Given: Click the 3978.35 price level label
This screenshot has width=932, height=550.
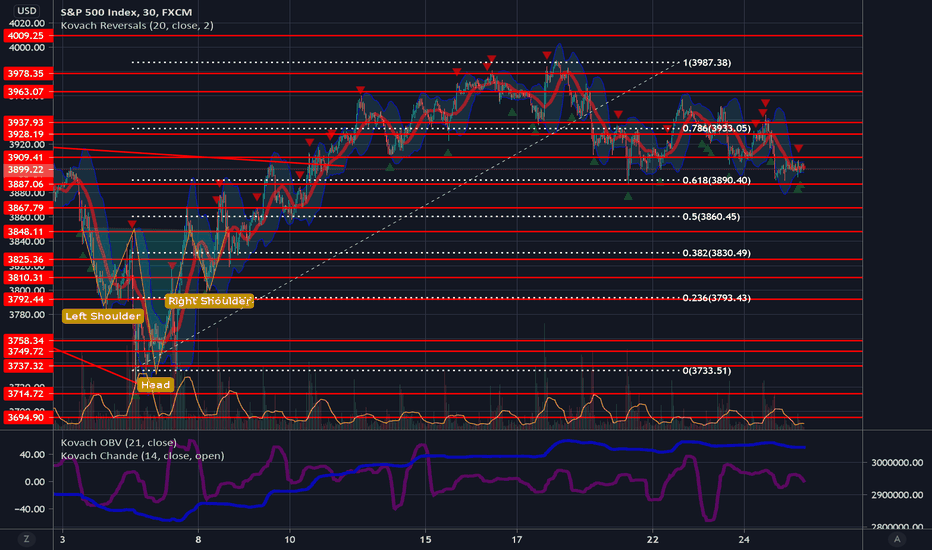Looking at the screenshot, I should [x=28, y=73].
